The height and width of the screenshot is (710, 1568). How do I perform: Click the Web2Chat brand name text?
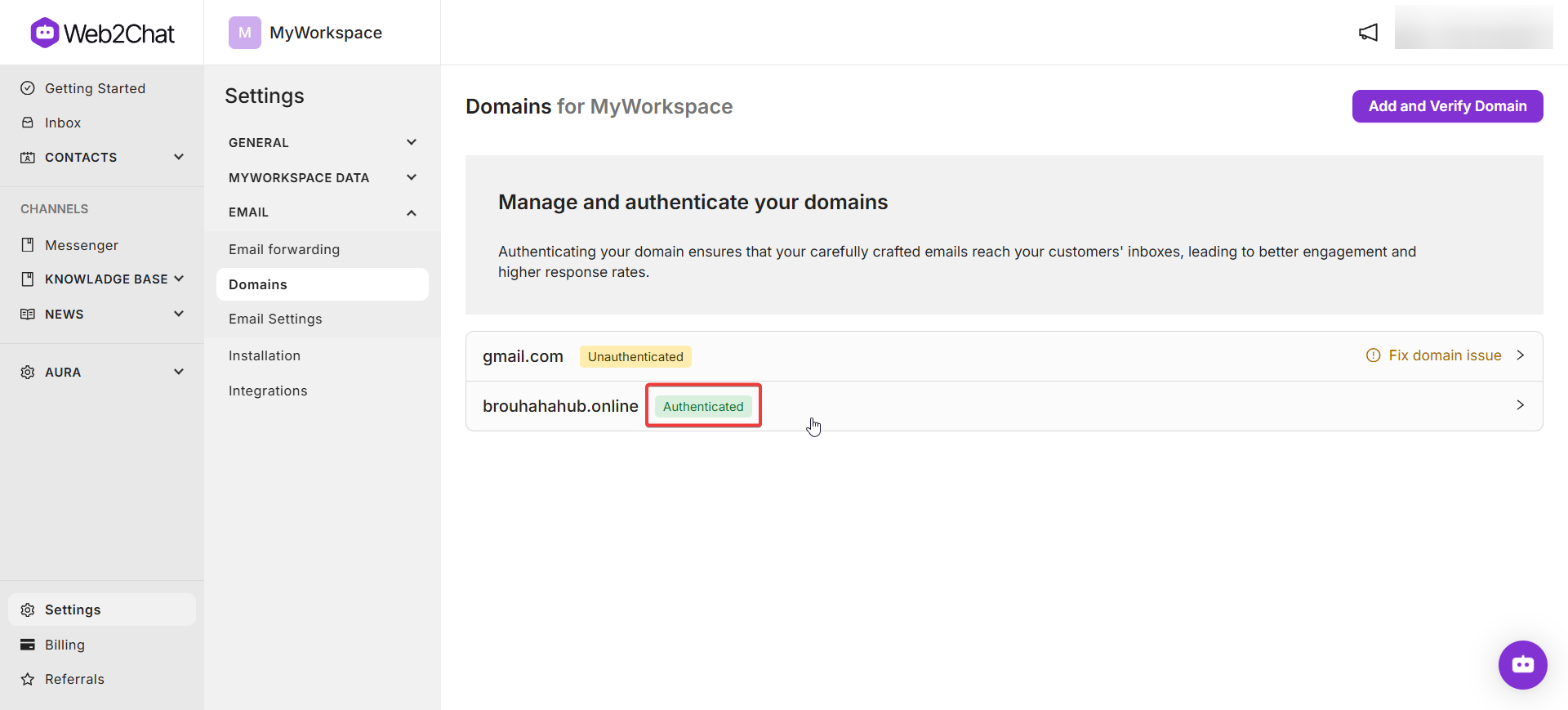[x=119, y=33]
